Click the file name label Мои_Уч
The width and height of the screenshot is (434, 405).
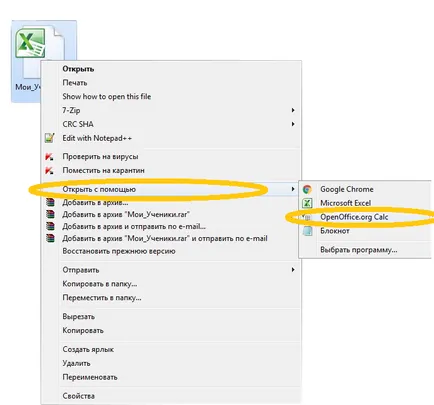click(28, 87)
